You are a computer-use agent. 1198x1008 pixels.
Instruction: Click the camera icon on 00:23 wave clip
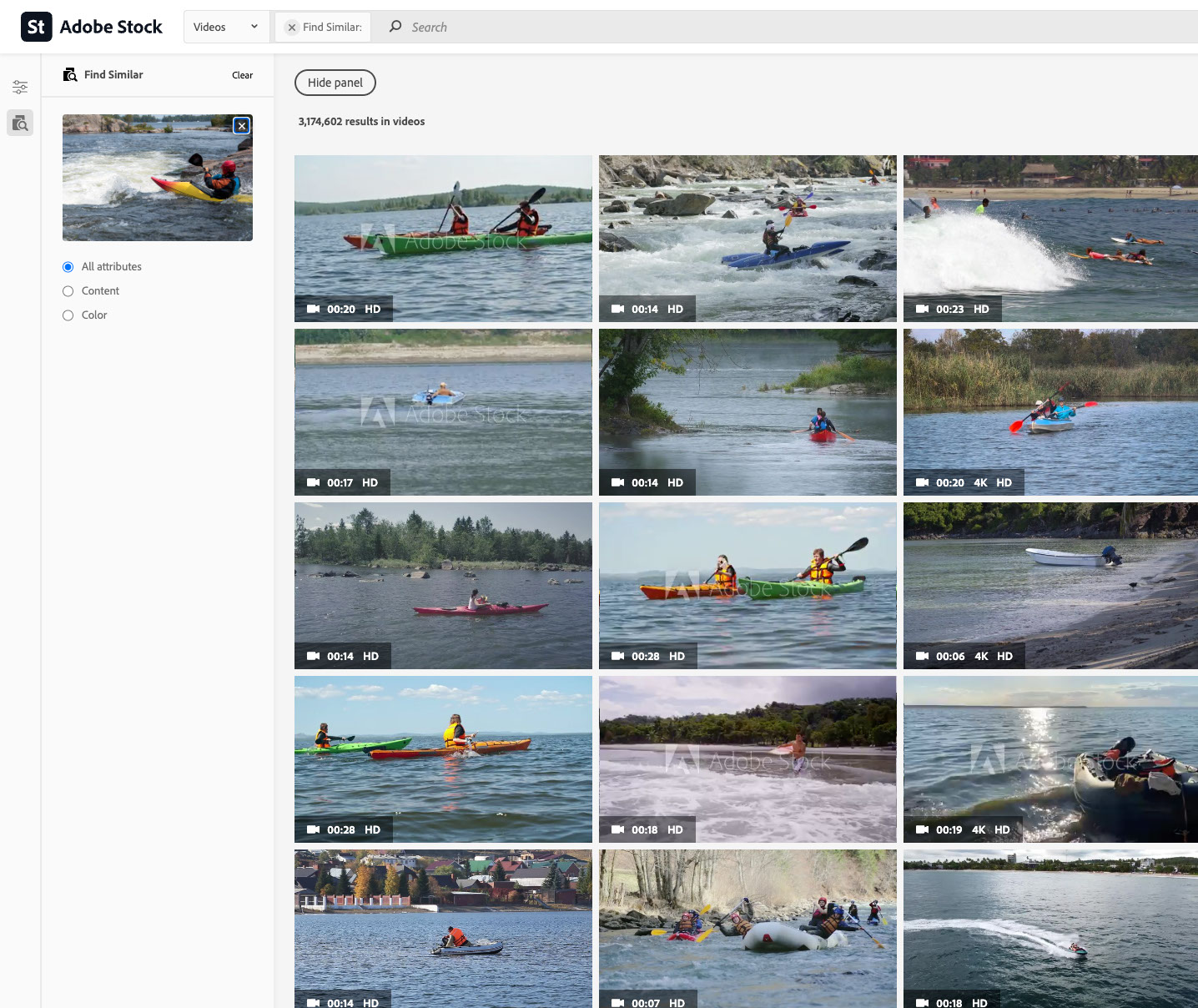coord(922,309)
